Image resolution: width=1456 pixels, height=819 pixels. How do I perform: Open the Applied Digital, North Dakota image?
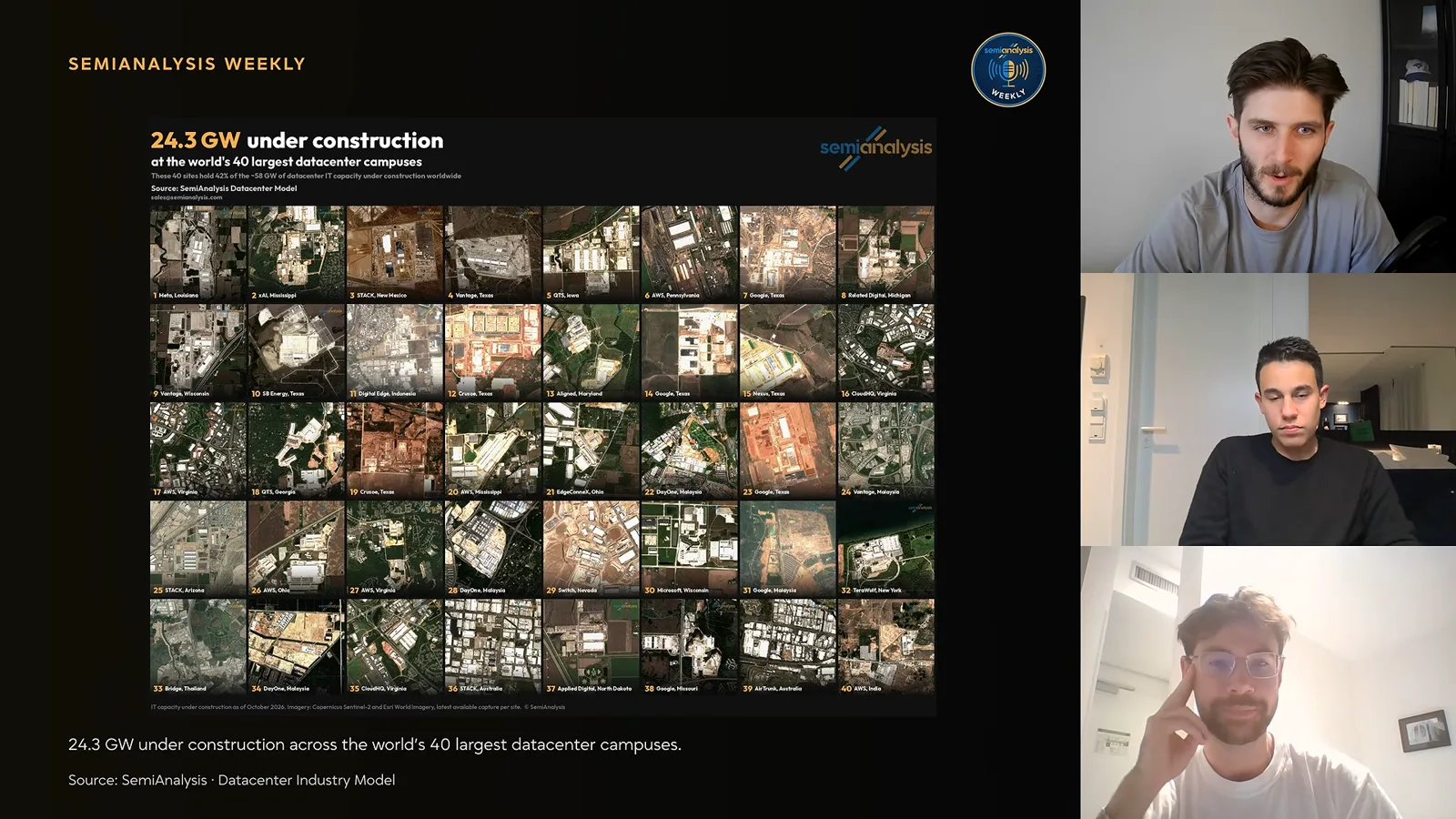click(591, 646)
